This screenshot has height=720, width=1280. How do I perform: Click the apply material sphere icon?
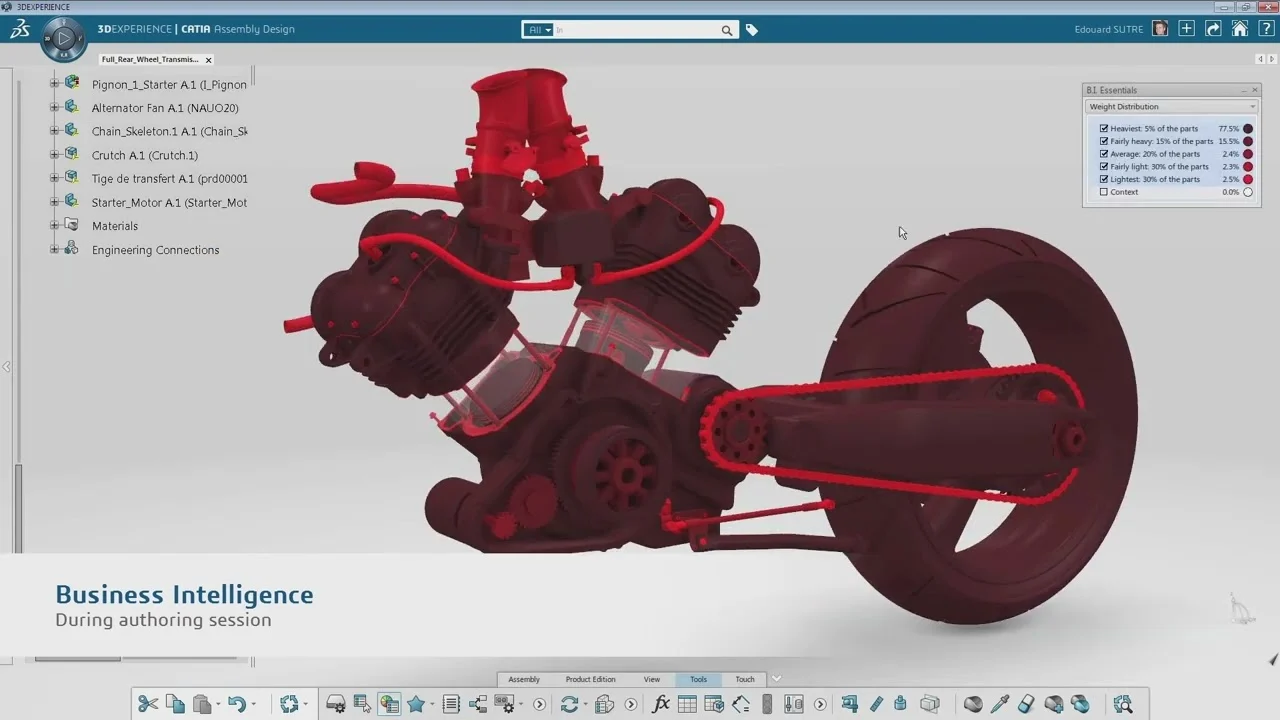coord(973,704)
